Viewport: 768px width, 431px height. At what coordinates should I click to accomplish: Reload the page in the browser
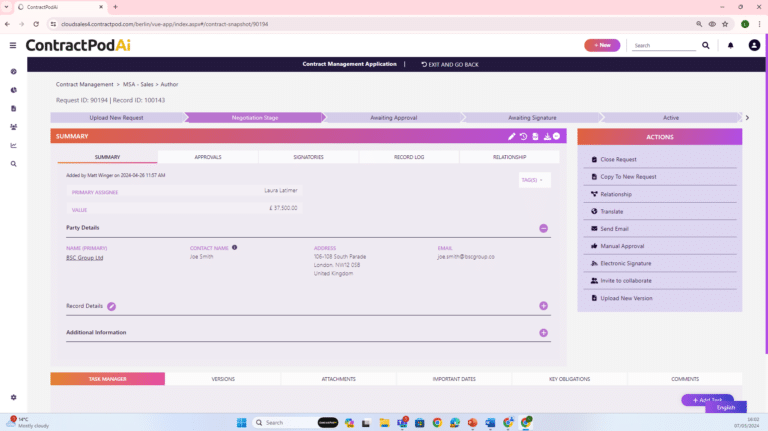click(36, 24)
